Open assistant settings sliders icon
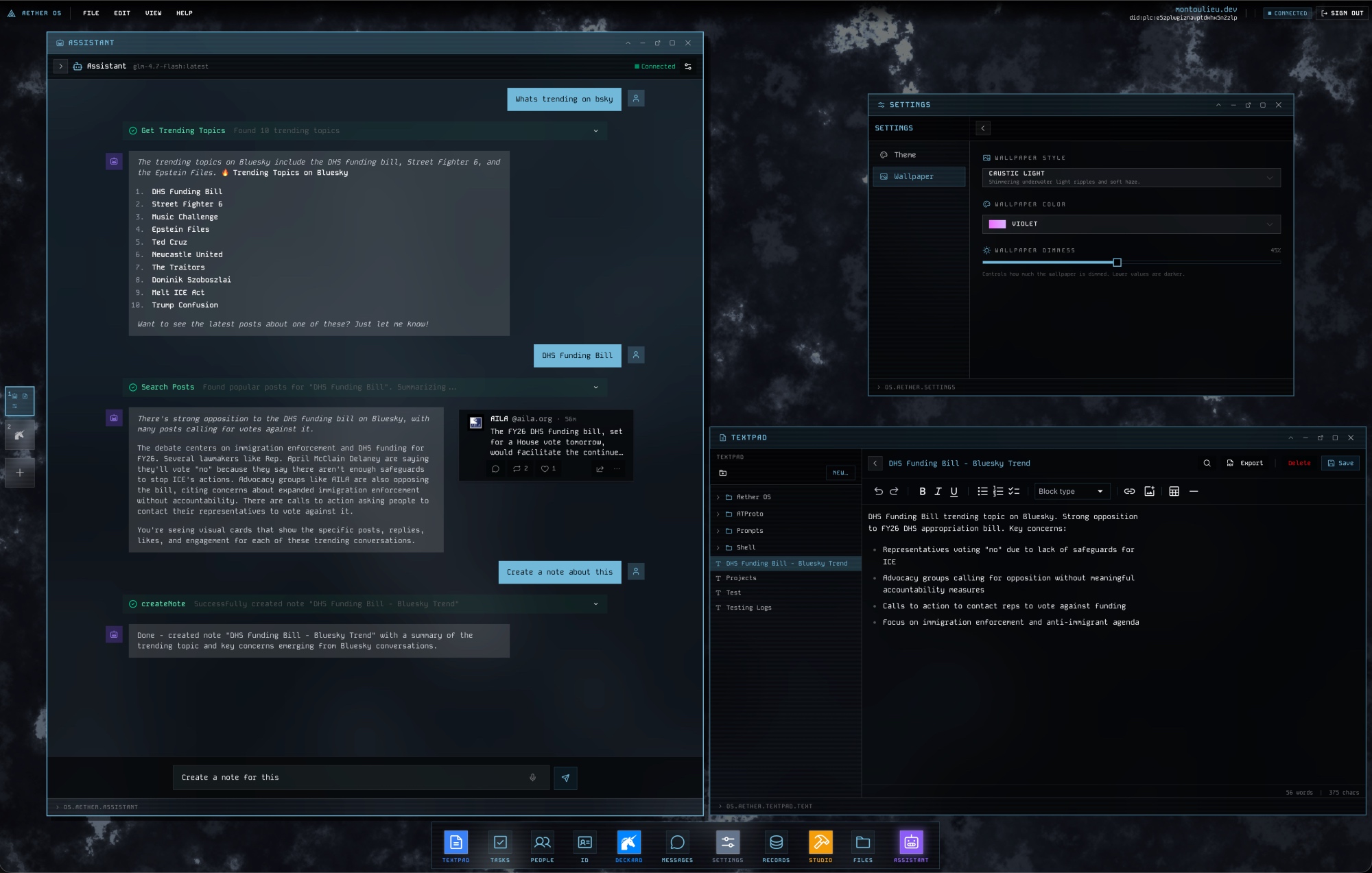This screenshot has height=873, width=1372. coord(688,67)
